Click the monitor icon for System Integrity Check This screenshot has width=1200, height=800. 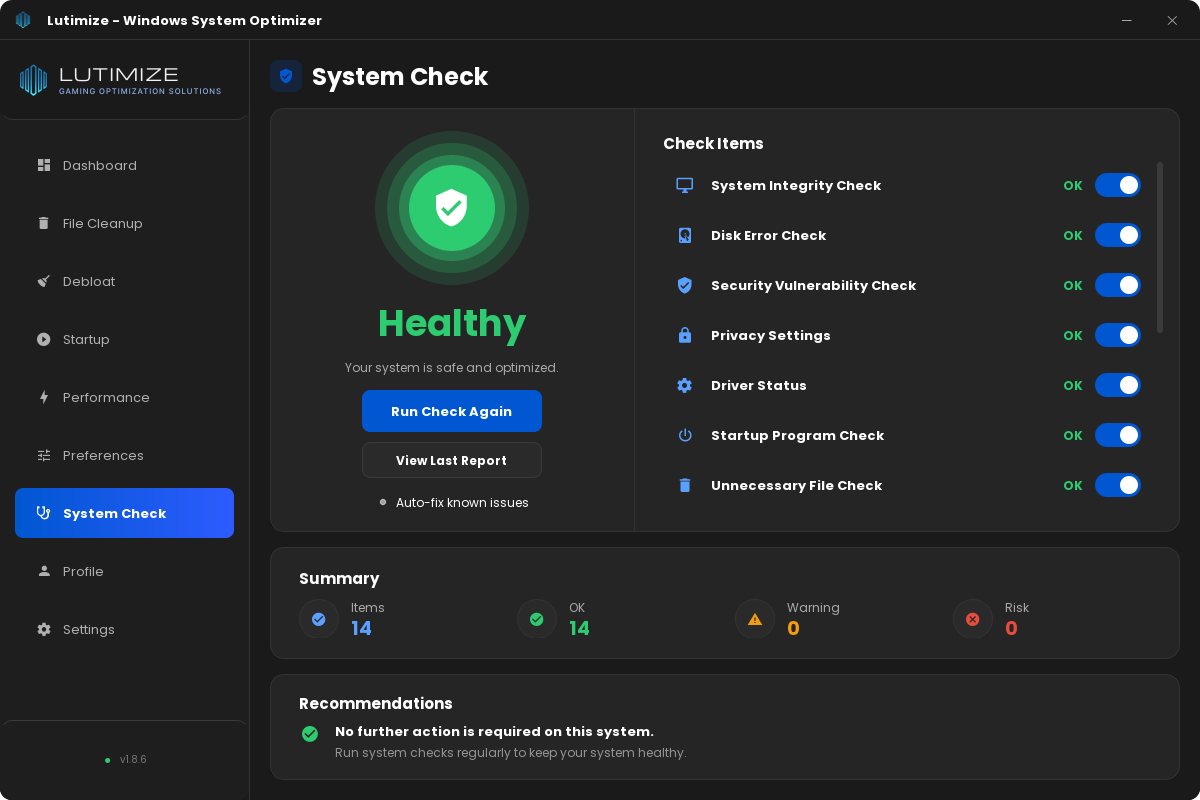pos(685,185)
